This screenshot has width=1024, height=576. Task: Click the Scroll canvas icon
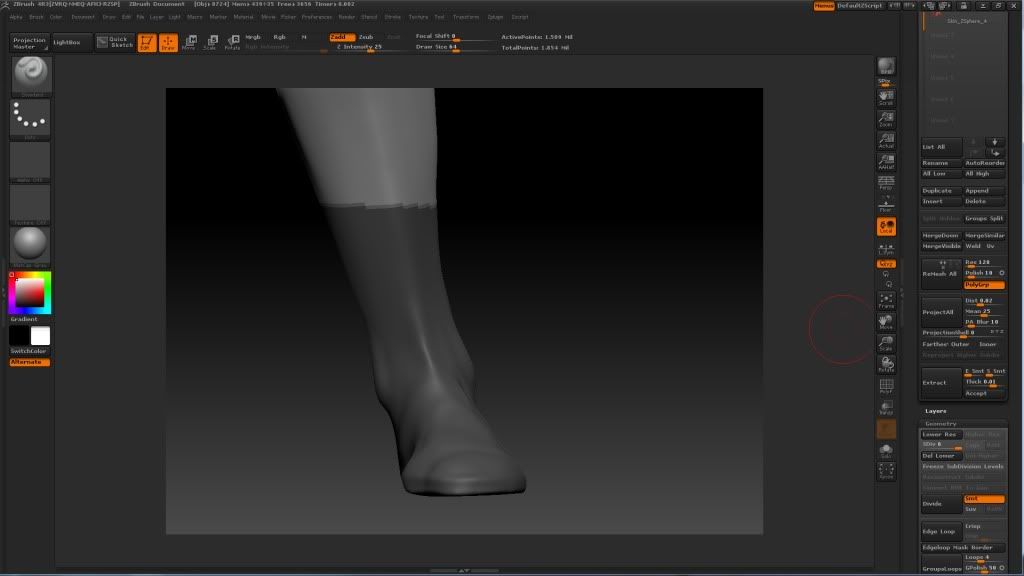(x=886, y=96)
